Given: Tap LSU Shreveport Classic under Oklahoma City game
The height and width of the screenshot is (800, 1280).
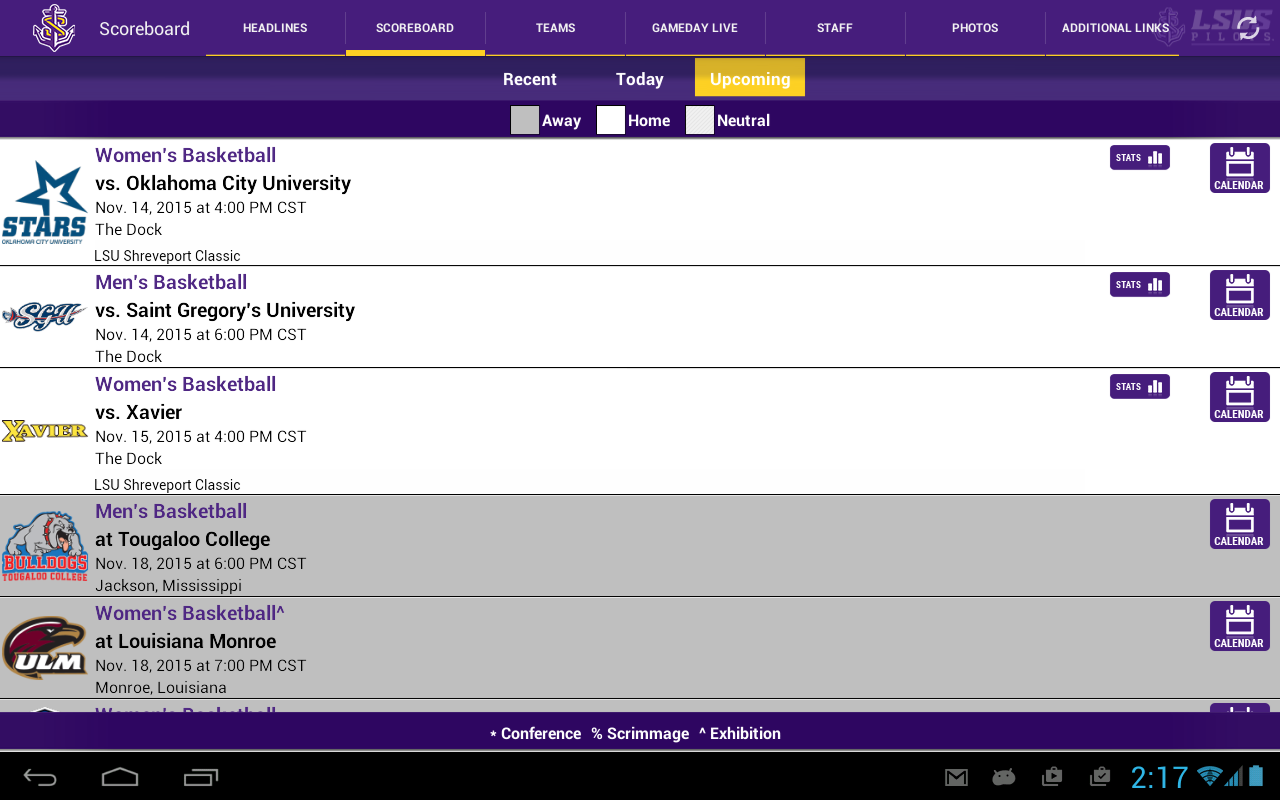Looking at the screenshot, I should point(167,256).
